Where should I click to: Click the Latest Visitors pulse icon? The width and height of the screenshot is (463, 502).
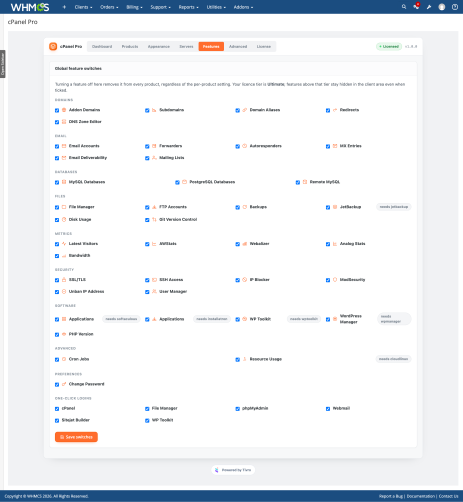coord(64,244)
